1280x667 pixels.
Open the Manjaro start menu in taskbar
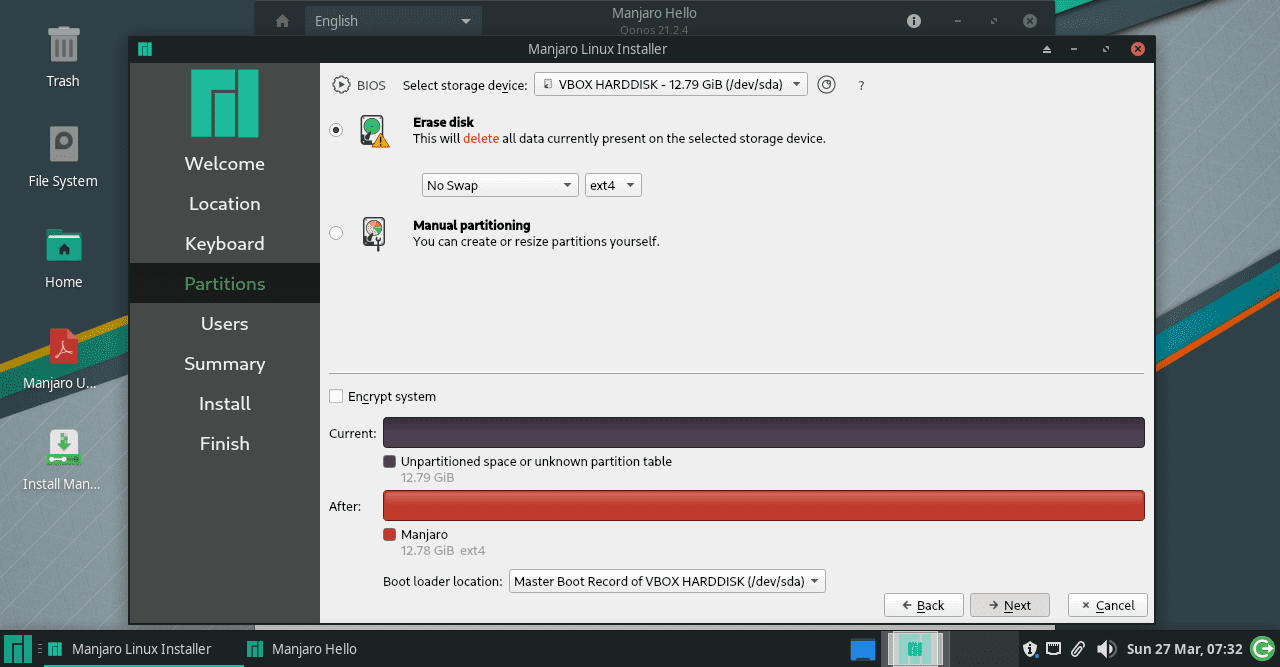(18, 649)
